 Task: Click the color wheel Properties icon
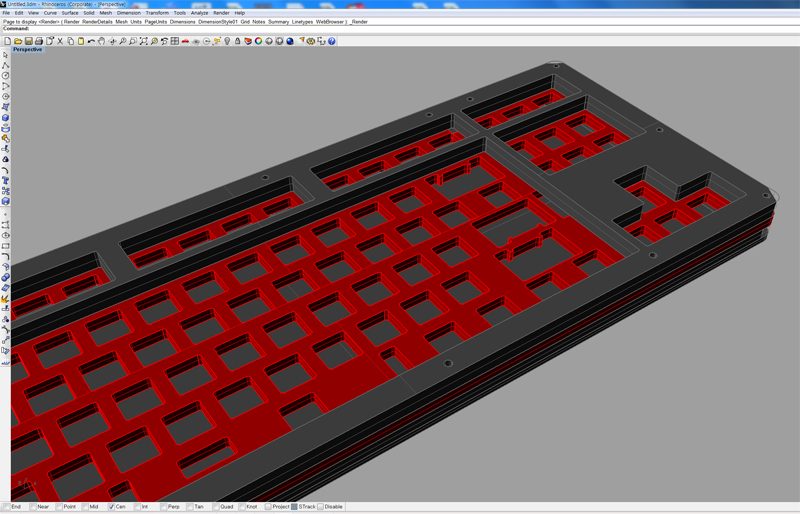259,41
